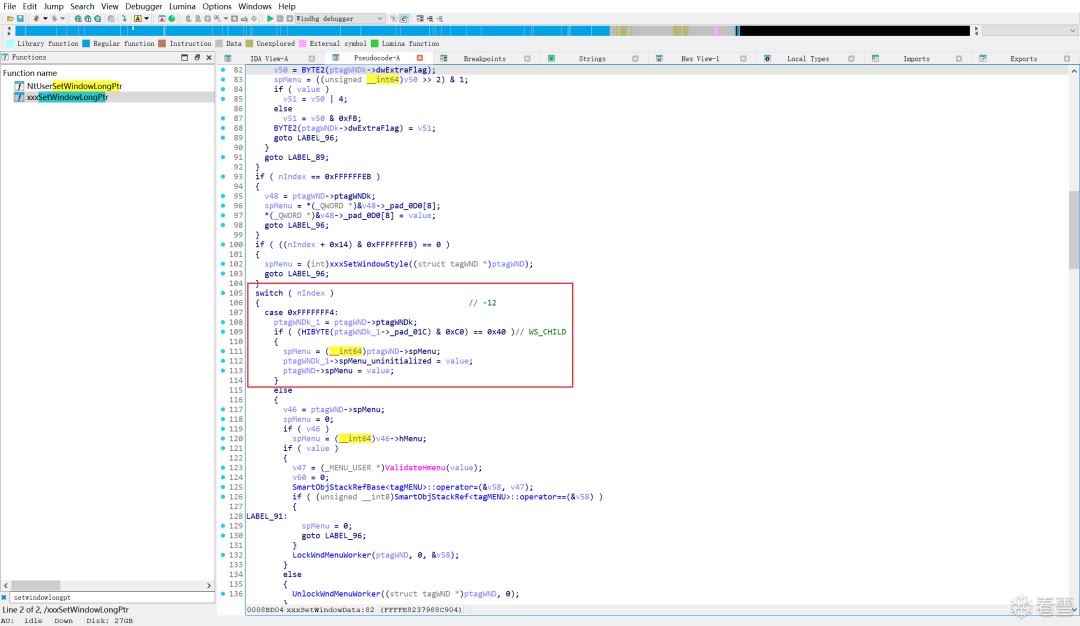The image size is (1080, 626).
Task: Click the cyan Library function color swatch
Action: pyautogui.click(x=10, y=43)
